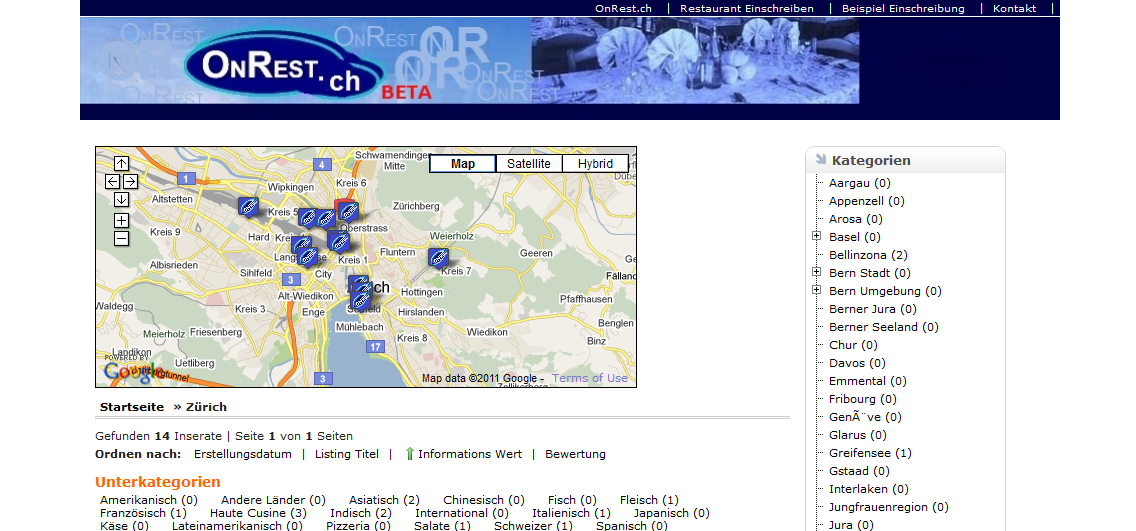This screenshot has height=531, width=1136.
Task: Expand the Bern Stadt category
Action: (817, 273)
